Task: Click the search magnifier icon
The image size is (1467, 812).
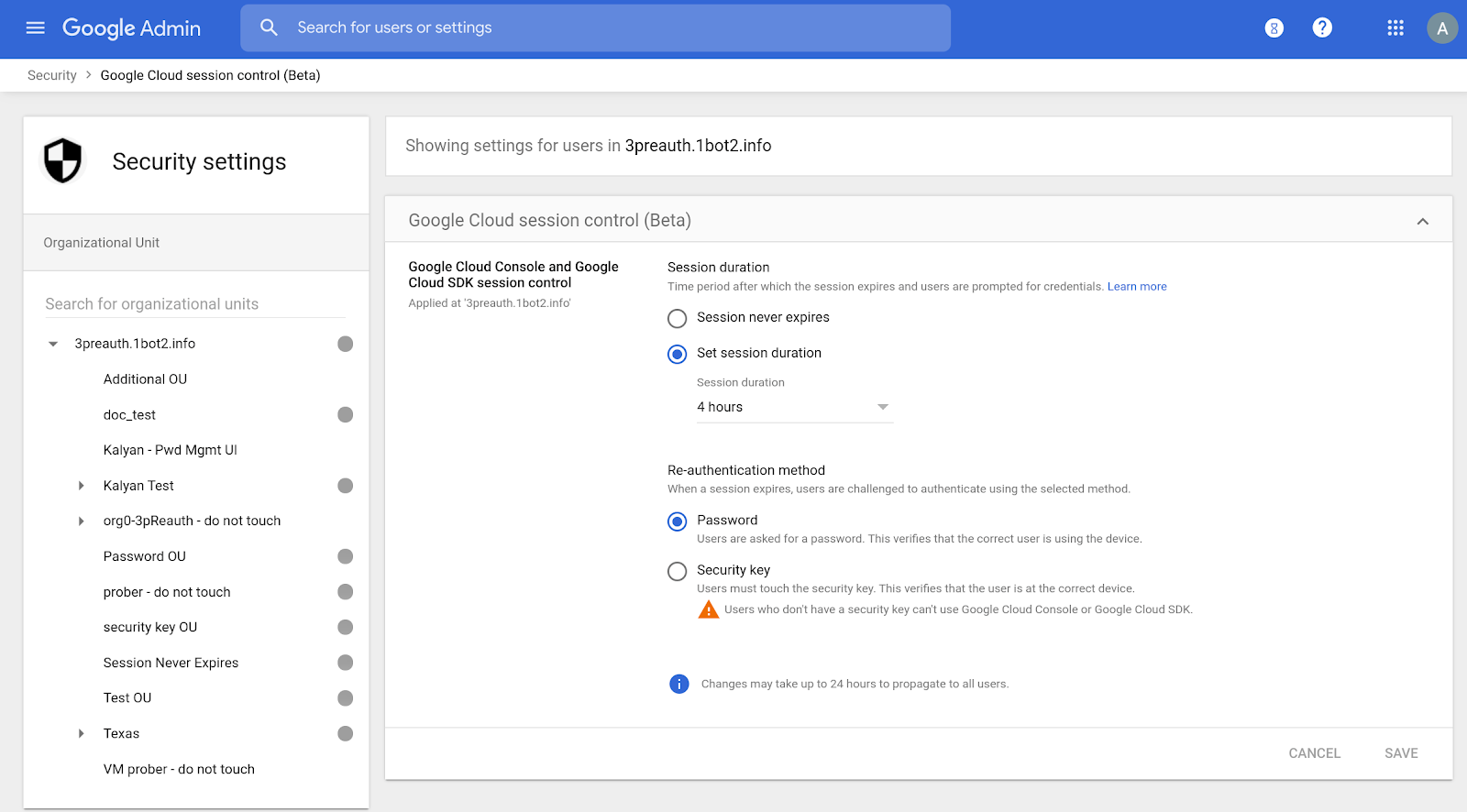Action: [x=269, y=27]
